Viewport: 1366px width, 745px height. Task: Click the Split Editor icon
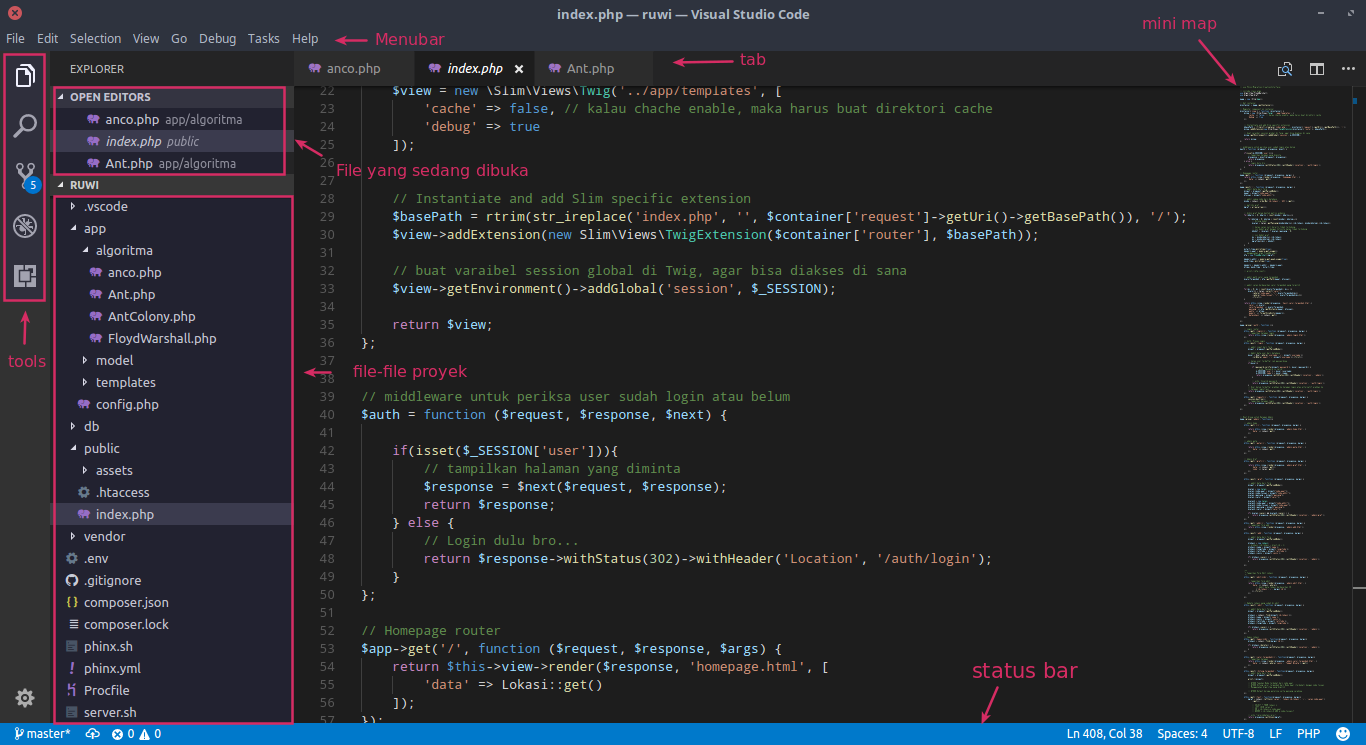pyautogui.click(x=1316, y=68)
